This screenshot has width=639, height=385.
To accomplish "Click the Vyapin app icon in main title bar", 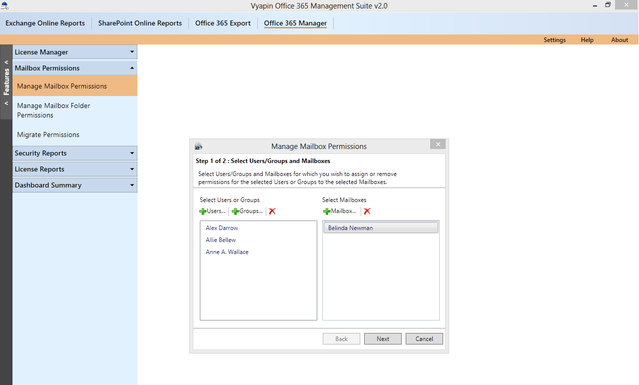I will [4, 5].
